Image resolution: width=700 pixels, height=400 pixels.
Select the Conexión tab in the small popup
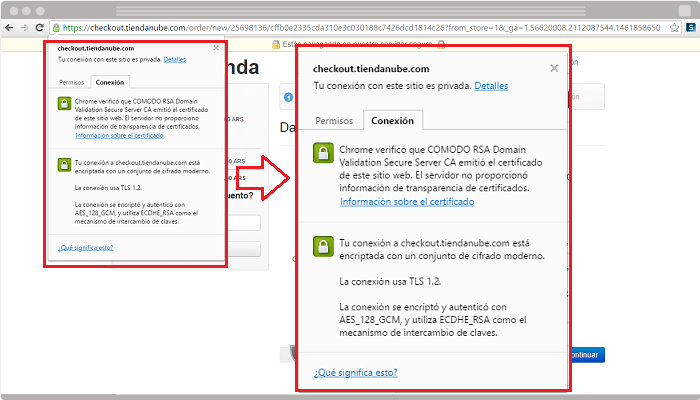[x=110, y=82]
